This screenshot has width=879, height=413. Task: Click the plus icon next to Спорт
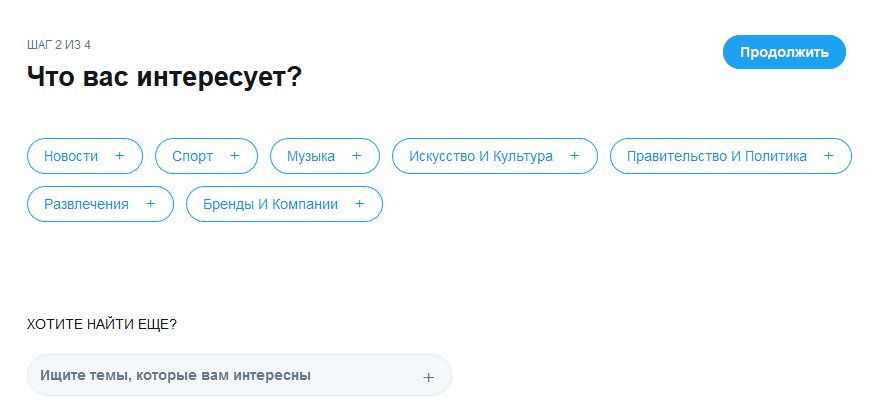point(235,156)
